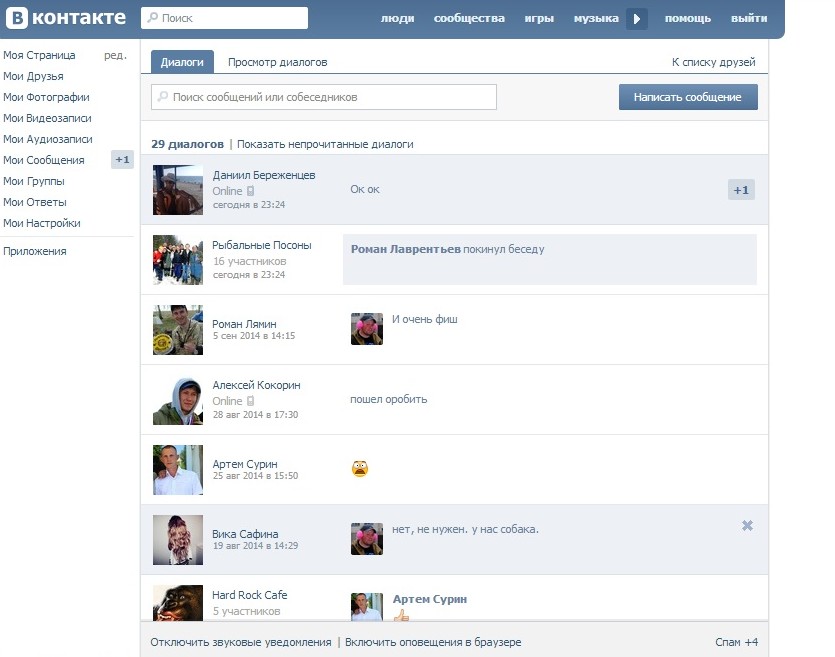Screen dimensions: 835x657
Task: Open message 'Ок ок'
Action: tap(365, 189)
